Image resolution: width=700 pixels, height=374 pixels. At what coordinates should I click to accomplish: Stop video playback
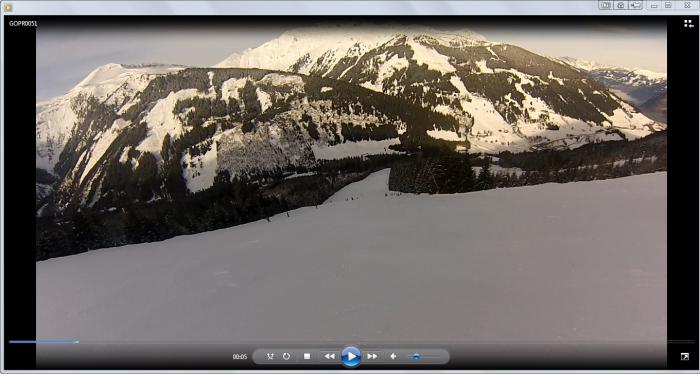307,356
